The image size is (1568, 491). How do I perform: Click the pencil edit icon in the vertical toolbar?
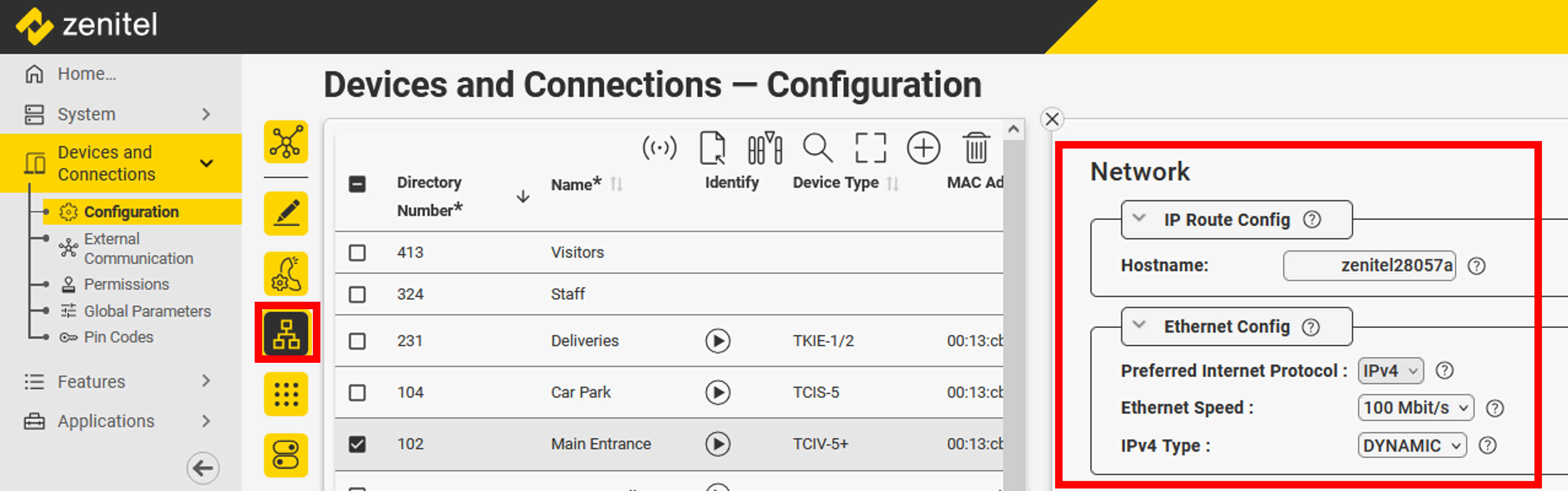click(285, 214)
